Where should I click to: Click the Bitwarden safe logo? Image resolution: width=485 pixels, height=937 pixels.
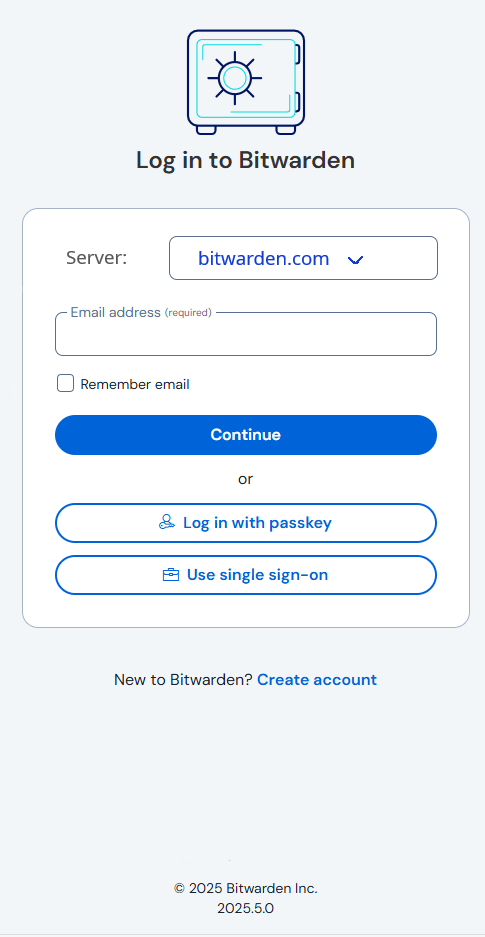[245, 82]
